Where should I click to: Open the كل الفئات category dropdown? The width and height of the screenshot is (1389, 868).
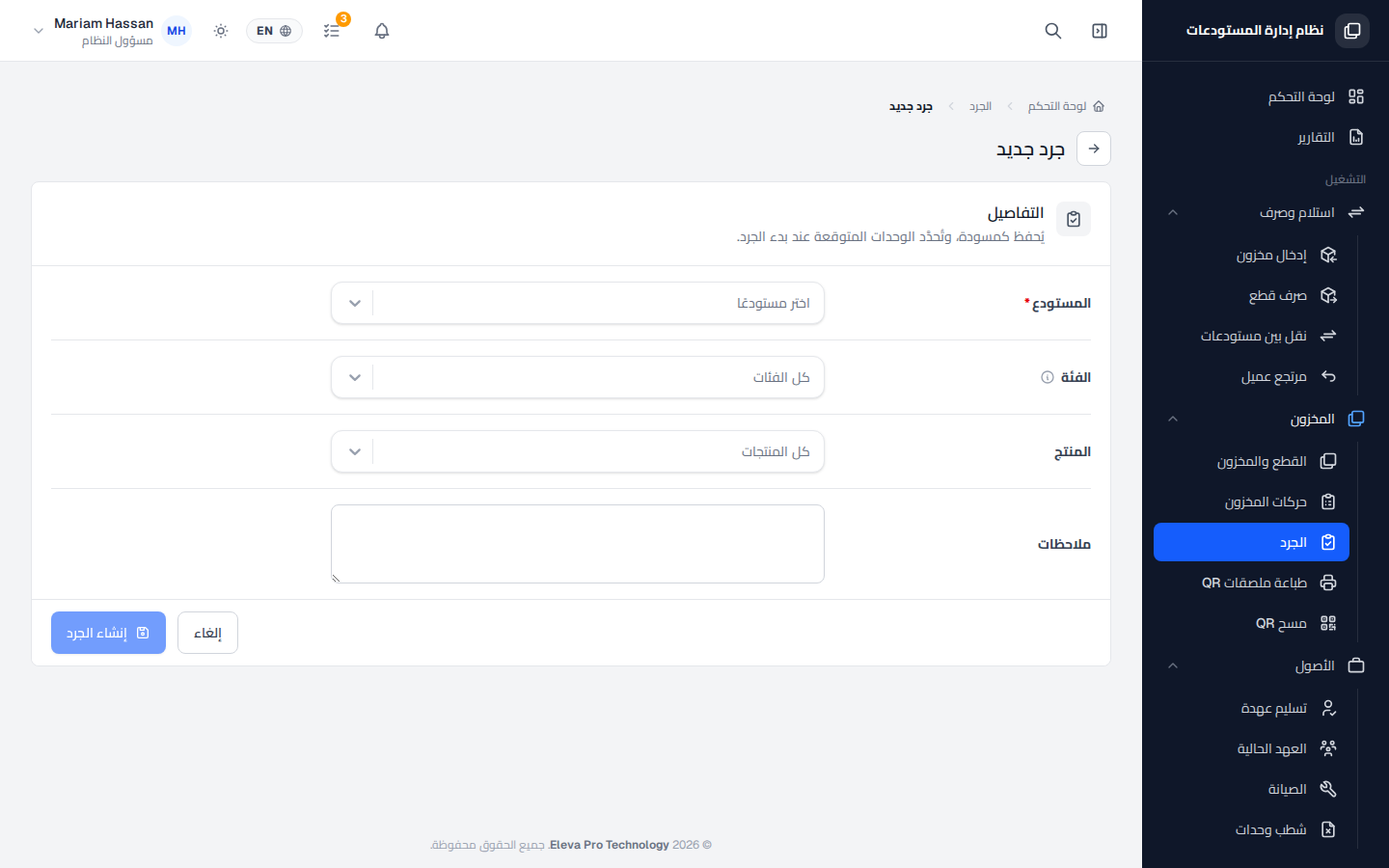[578, 377]
